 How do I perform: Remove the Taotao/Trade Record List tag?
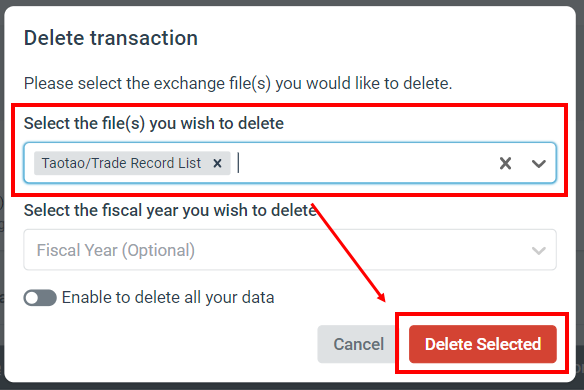tap(217, 163)
